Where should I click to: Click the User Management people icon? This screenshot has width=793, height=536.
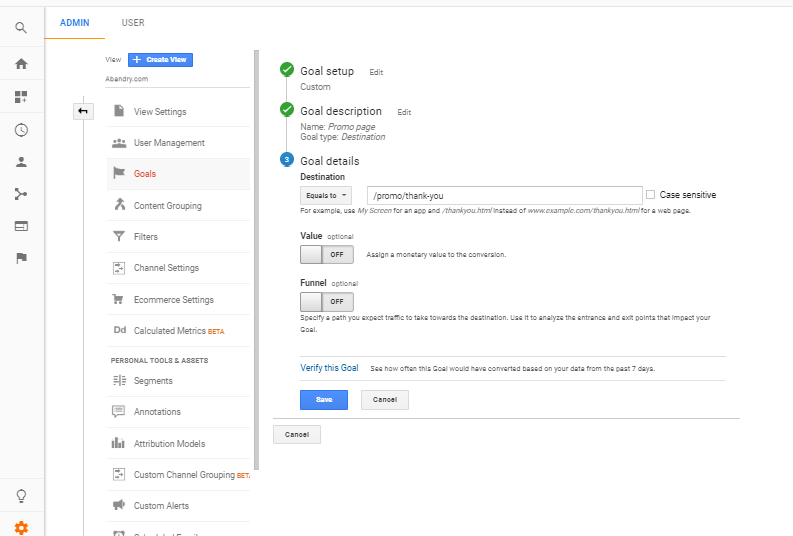[119, 143]
